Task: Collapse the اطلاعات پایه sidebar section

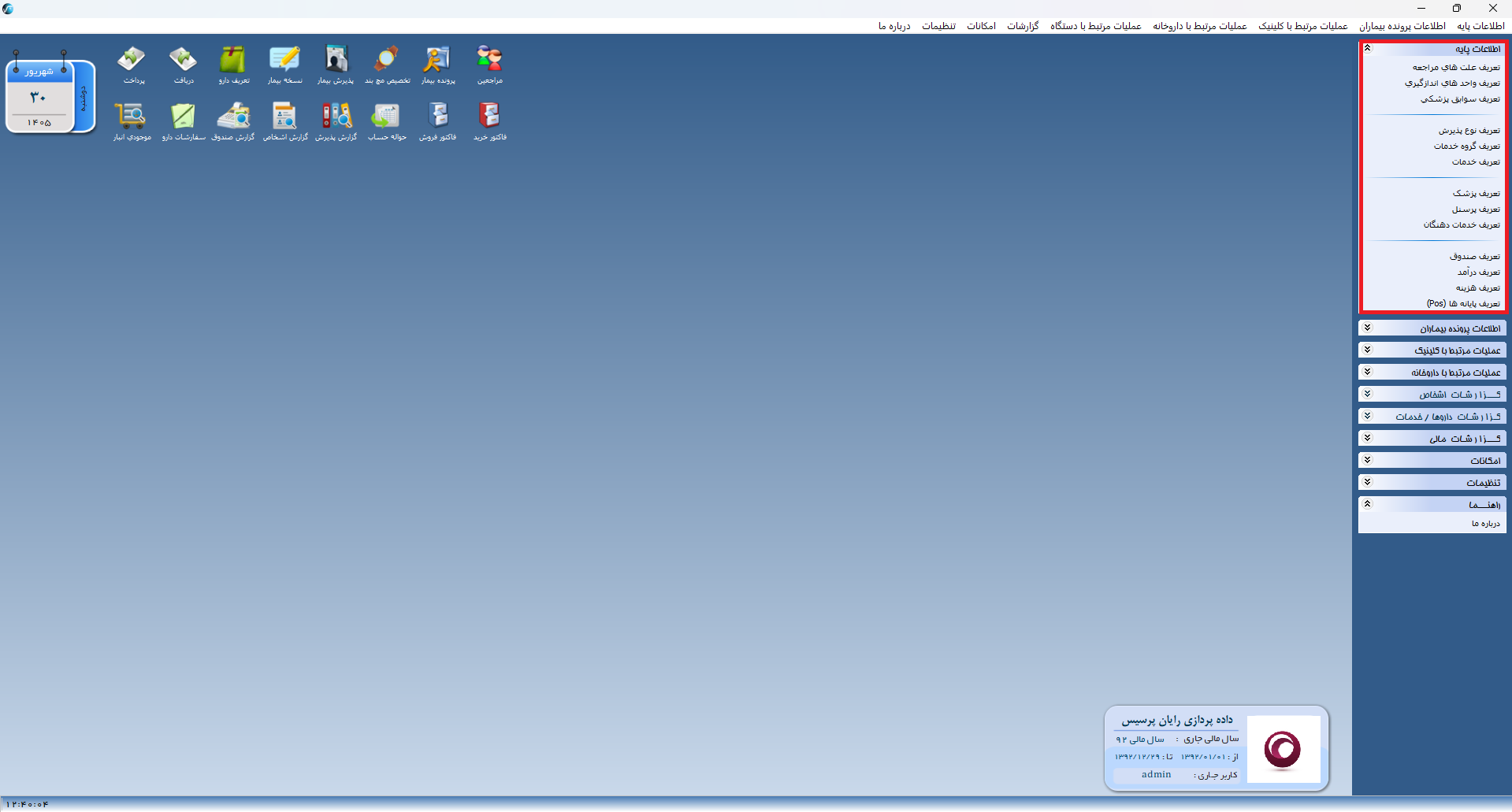Action: coord(1368,48)
